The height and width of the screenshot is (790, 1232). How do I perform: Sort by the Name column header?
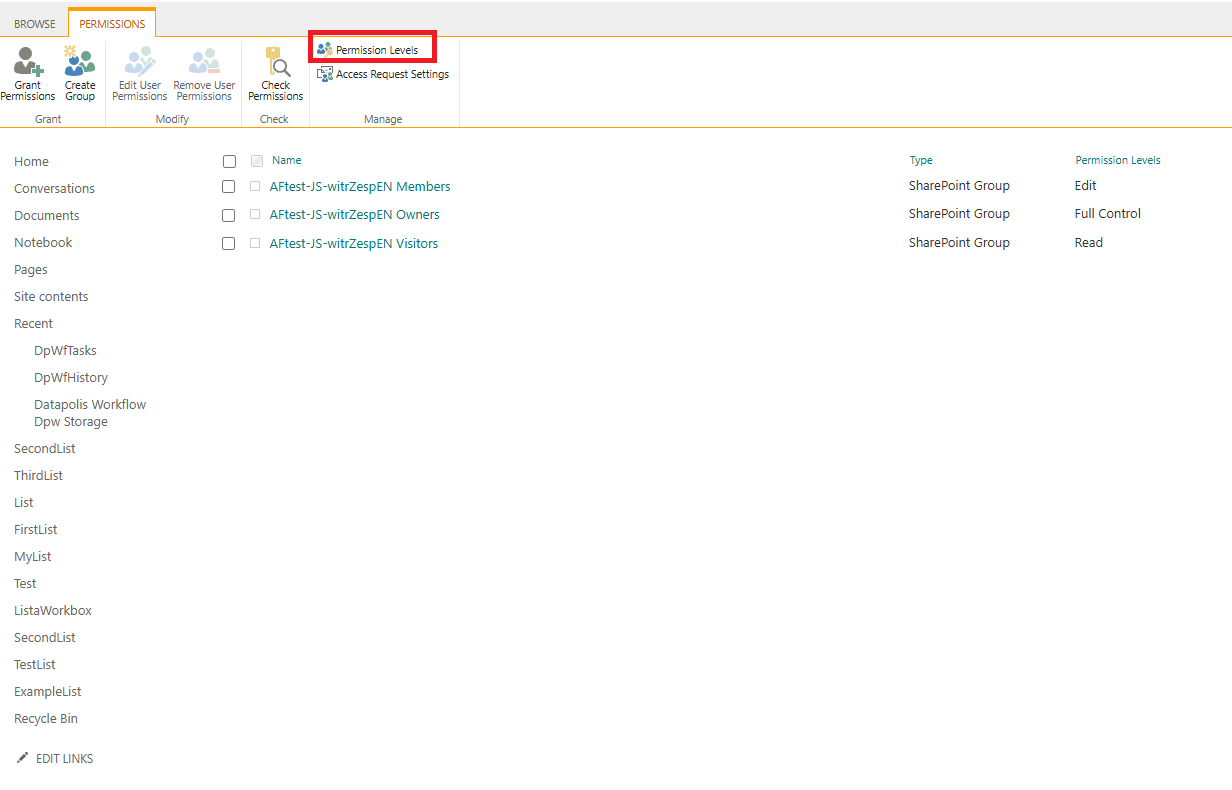(286, 160)
